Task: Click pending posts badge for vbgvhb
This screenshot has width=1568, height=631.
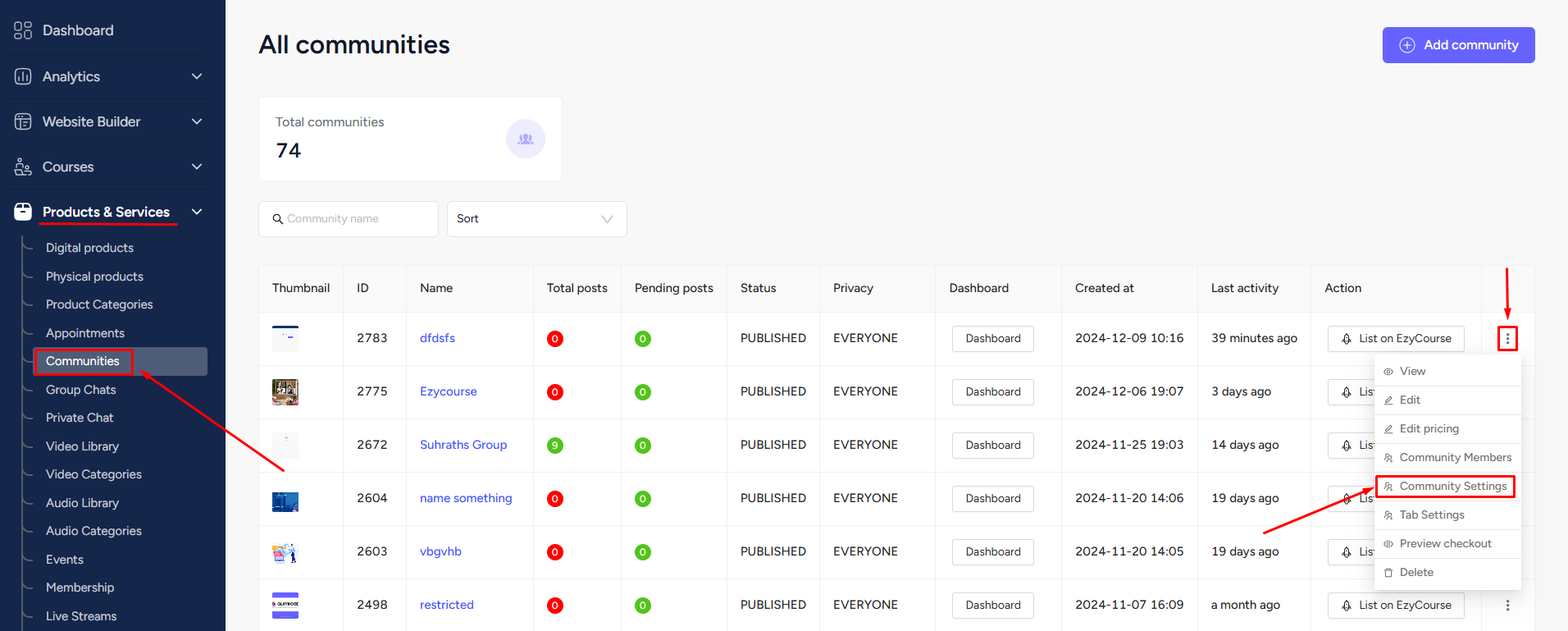Action: [x=643, y=552]
